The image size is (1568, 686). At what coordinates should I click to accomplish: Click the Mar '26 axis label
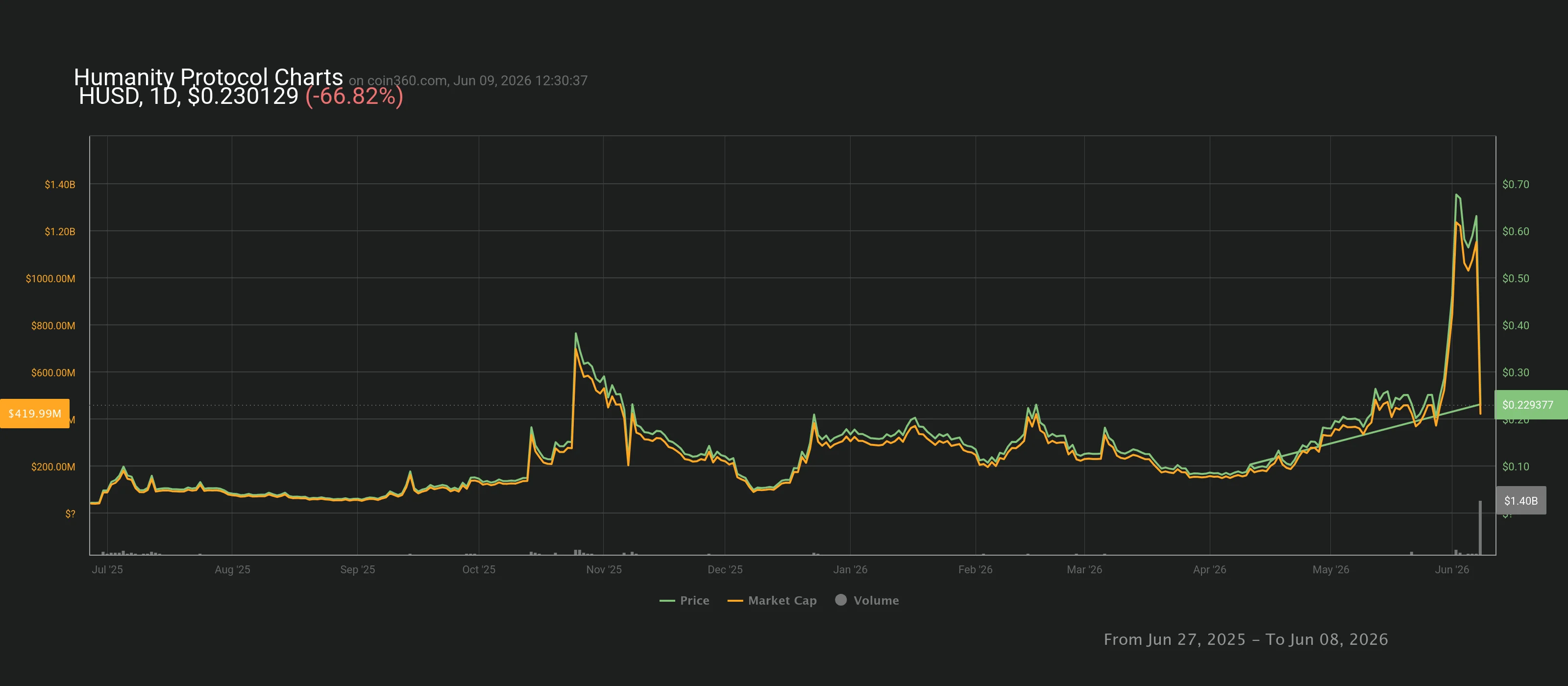1084,569
